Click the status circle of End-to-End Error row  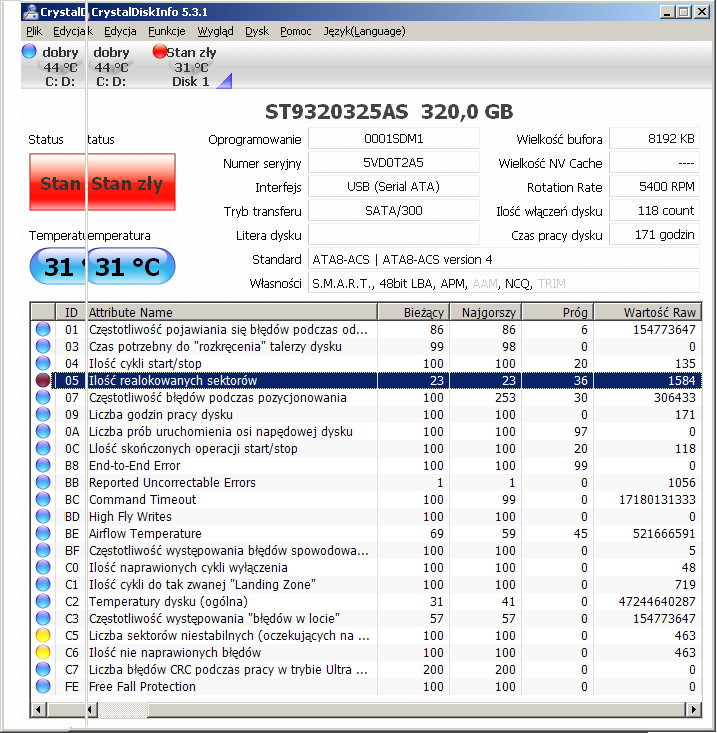[x=43, y=465]
